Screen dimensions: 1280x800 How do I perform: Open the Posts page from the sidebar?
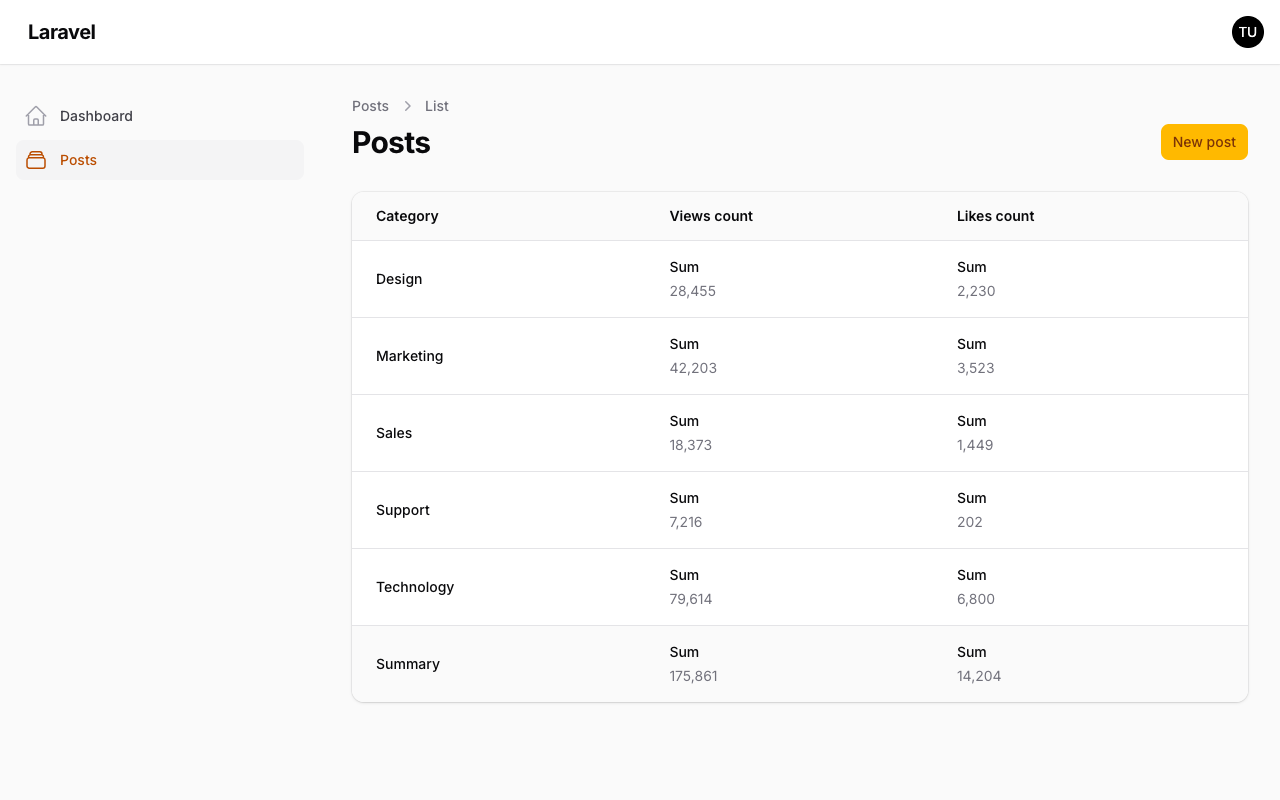click(x=78, y=160)
